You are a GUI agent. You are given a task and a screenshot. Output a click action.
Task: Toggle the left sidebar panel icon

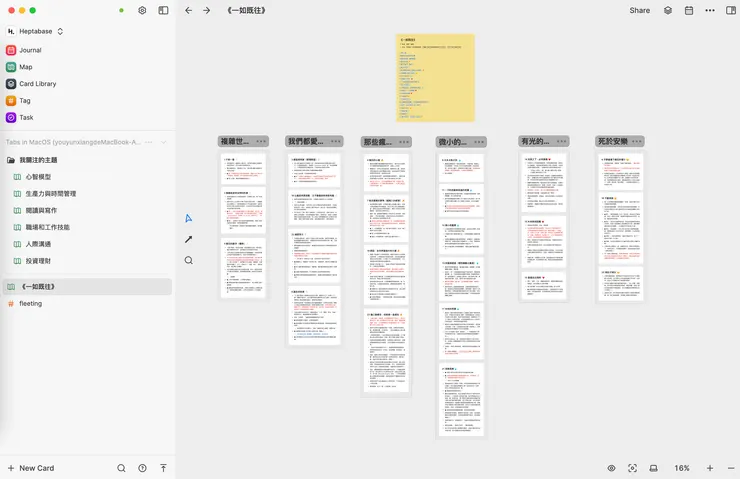tap(163, 10)
